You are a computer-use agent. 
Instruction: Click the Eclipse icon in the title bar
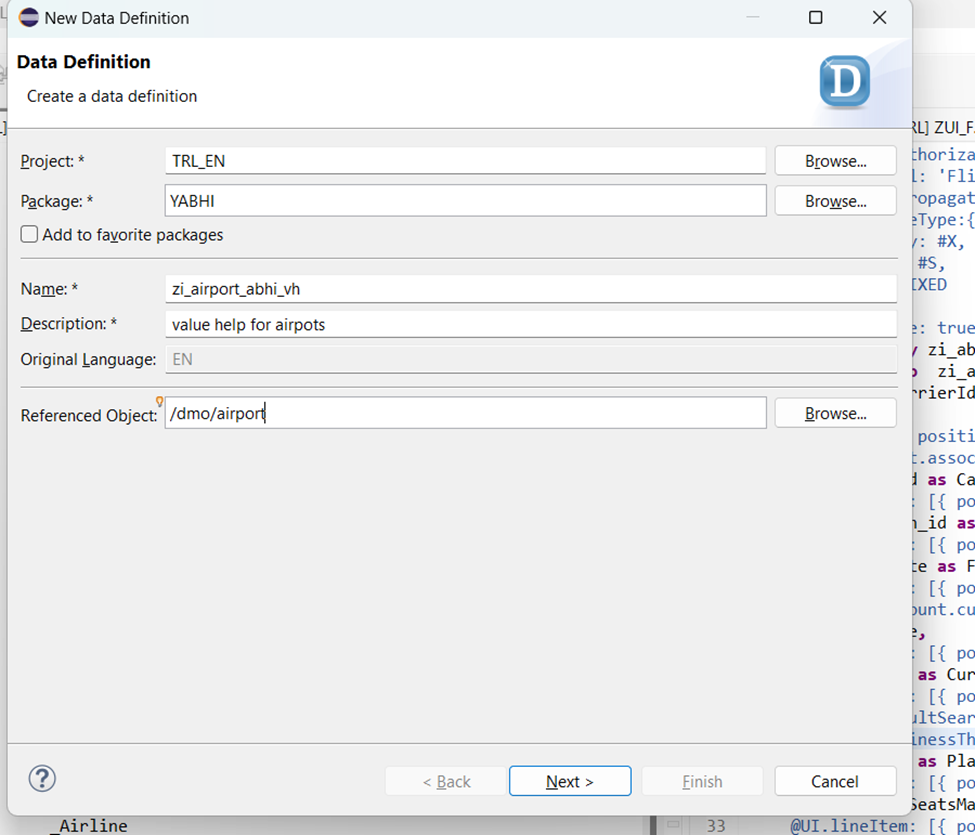29,18
